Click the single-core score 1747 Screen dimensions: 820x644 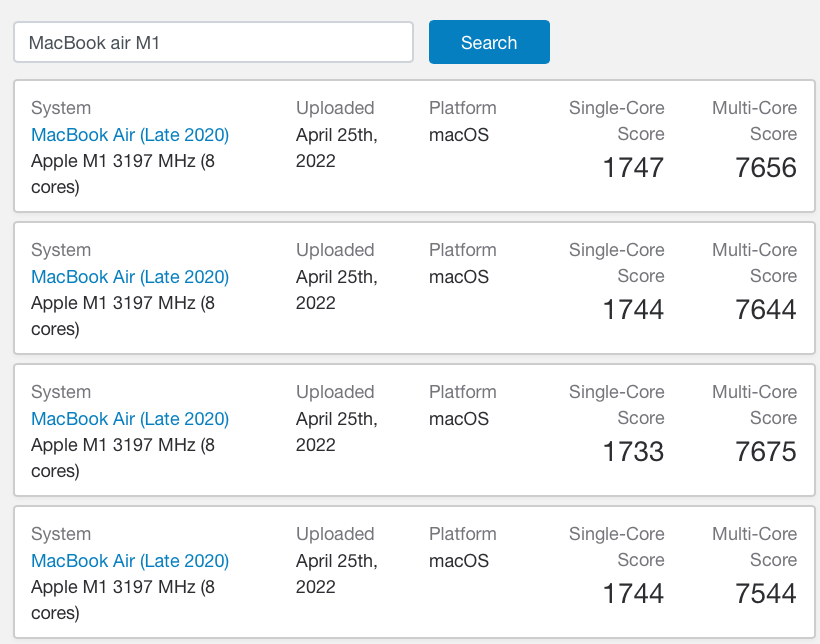point(633,167)
